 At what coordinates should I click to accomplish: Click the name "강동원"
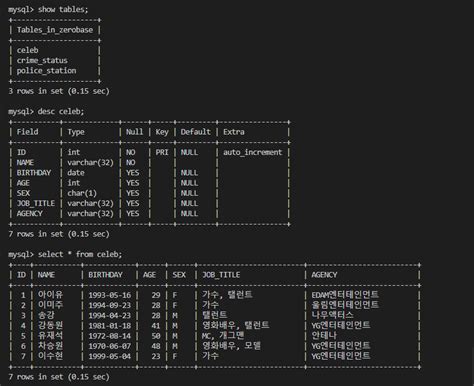50,325
